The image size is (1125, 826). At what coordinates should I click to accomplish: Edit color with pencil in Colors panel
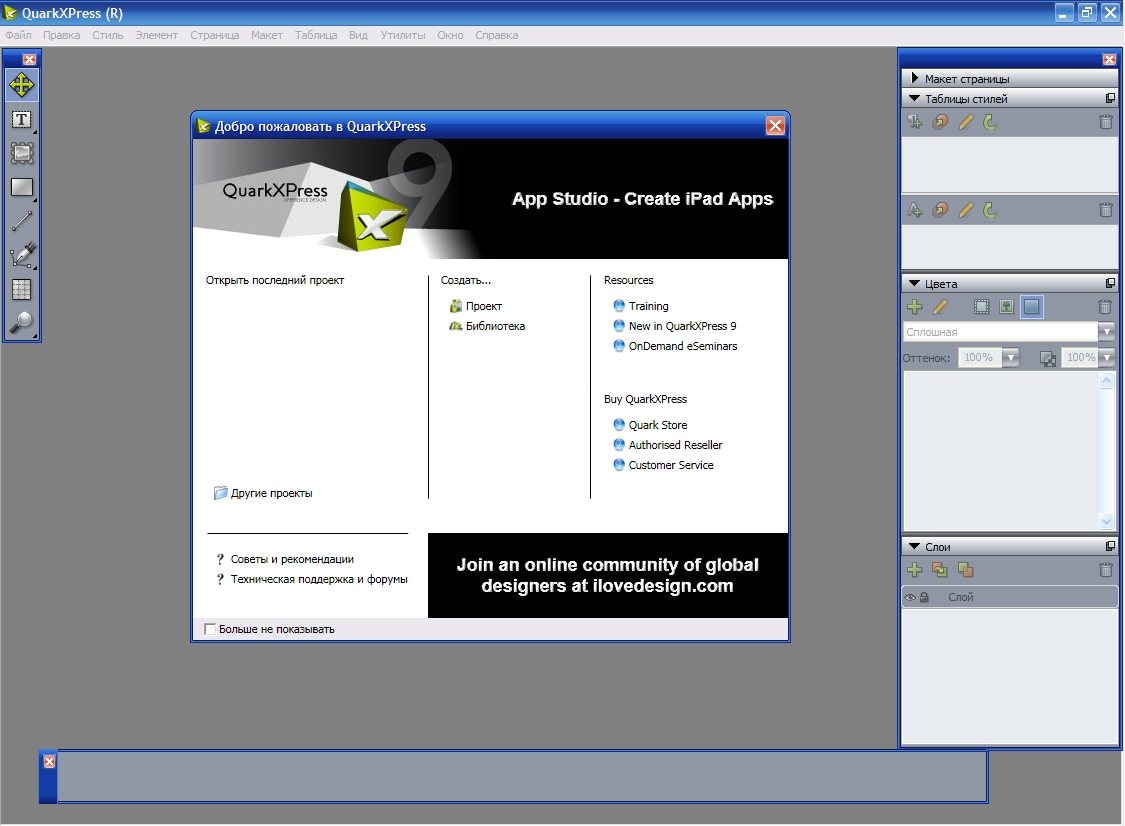click(940, 307)
